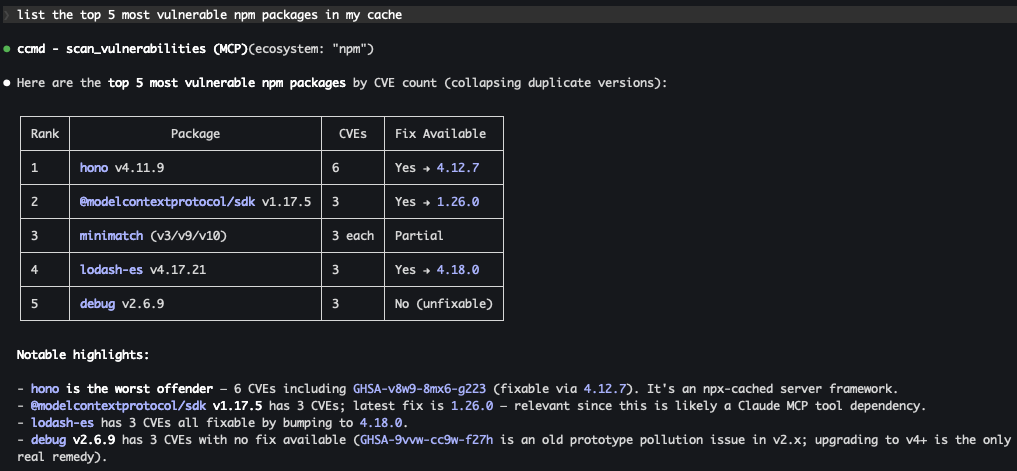The width and height of the screenshot is (1017, 471).
Task: Click the green scan_vulnerabilities status dot
Action: coord(6,49)
